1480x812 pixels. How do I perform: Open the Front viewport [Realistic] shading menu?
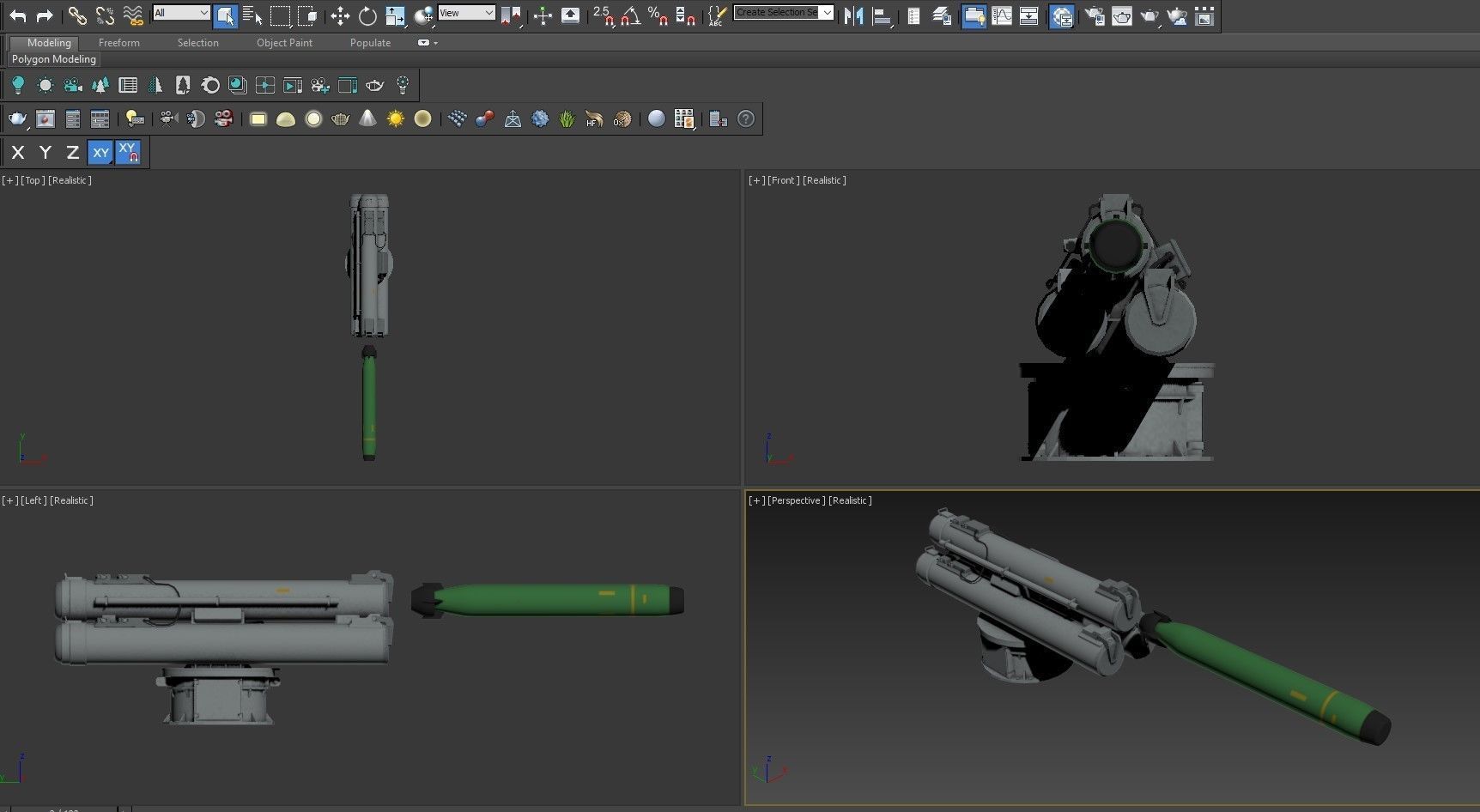825,180
